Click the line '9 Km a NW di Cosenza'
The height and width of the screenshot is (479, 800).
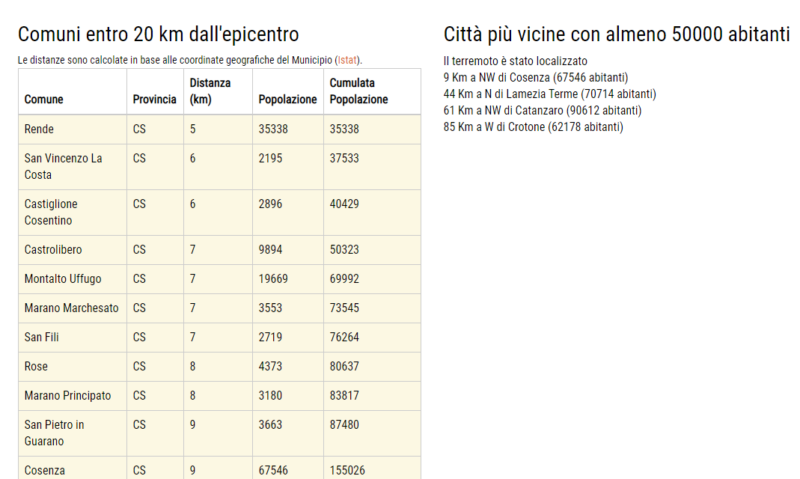point(536,78)
